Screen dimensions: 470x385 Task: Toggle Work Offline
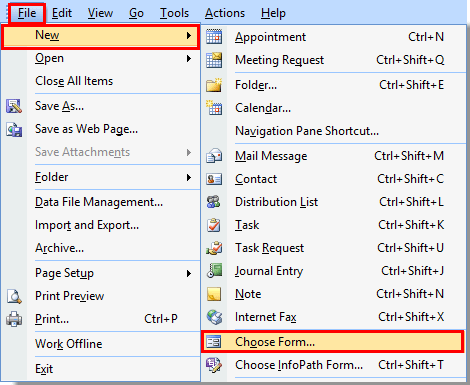tap(69, 344)
